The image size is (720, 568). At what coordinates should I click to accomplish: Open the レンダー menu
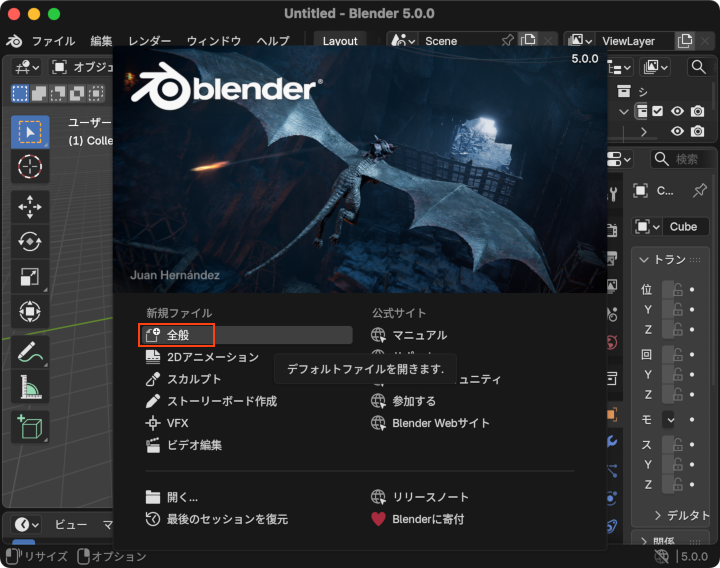tap(150, 41)
